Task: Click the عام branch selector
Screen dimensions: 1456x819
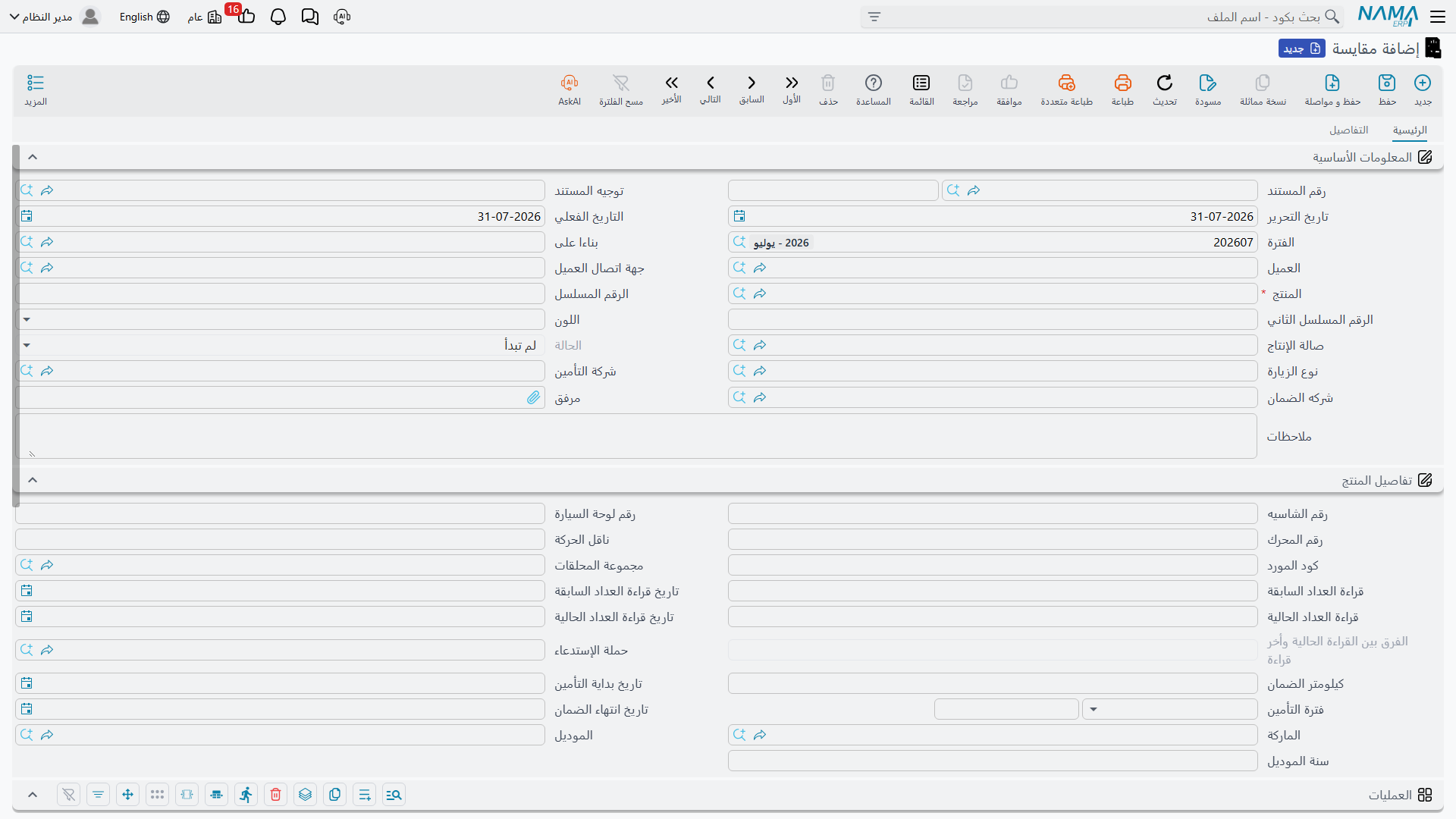Action: pyautogui.click(x=205, y=17)
